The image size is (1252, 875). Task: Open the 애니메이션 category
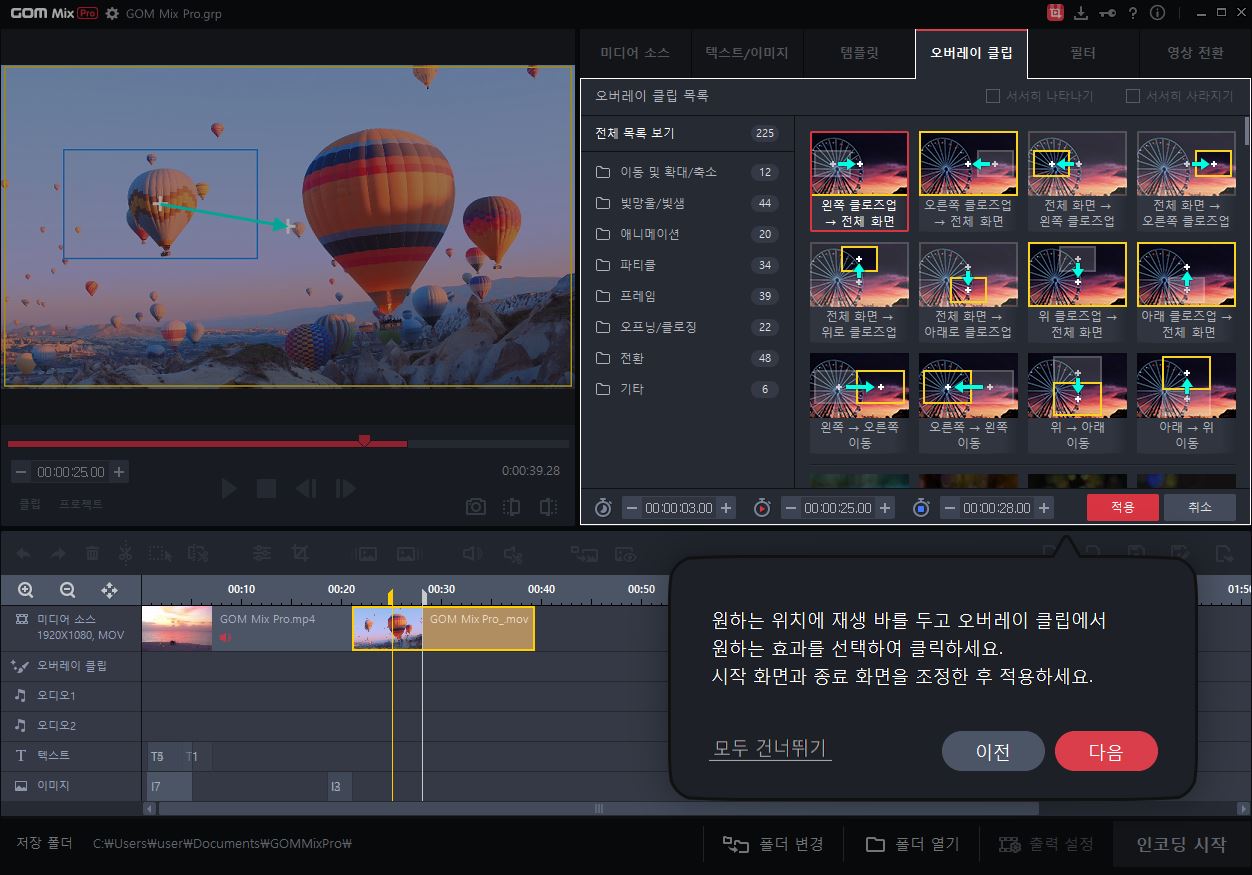[x=686, y=234]
